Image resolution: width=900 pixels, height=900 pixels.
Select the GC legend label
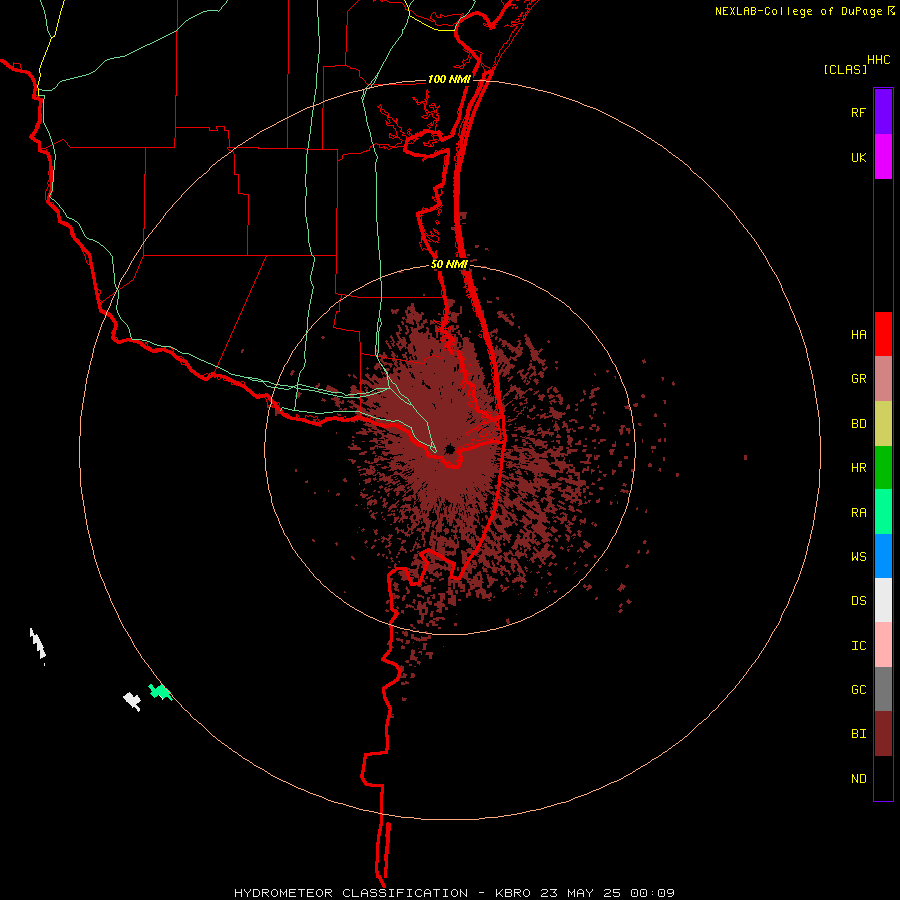pyautogui.click(x=858, y=689)
